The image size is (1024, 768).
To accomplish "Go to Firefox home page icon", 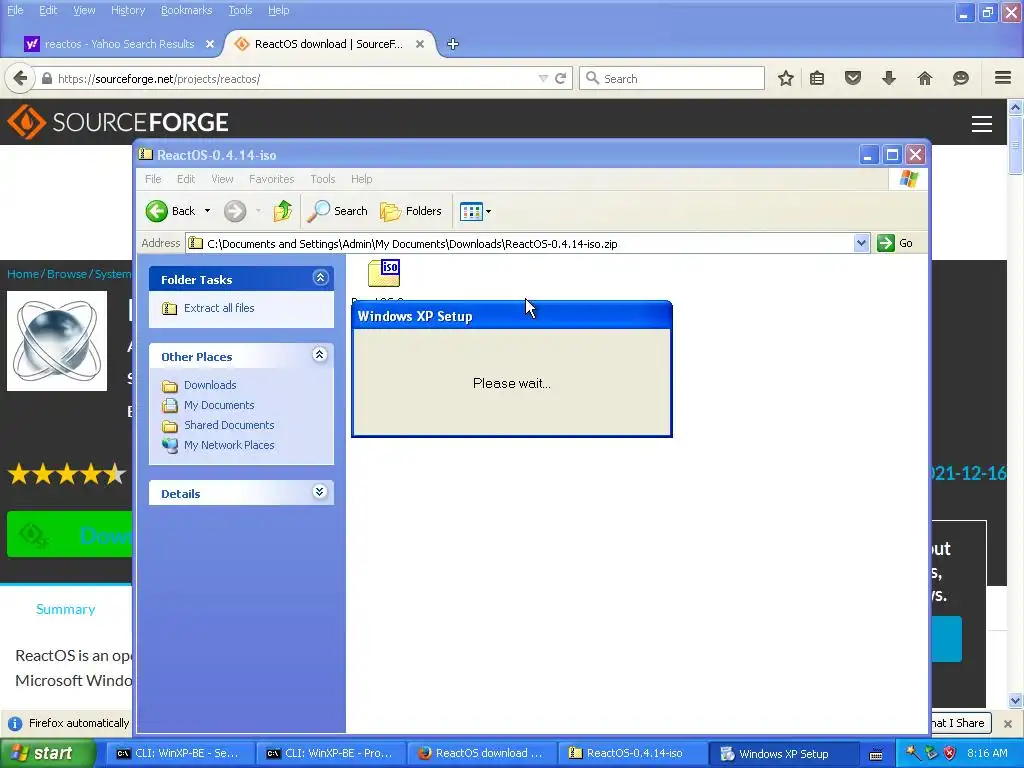I will coord(925,78).
